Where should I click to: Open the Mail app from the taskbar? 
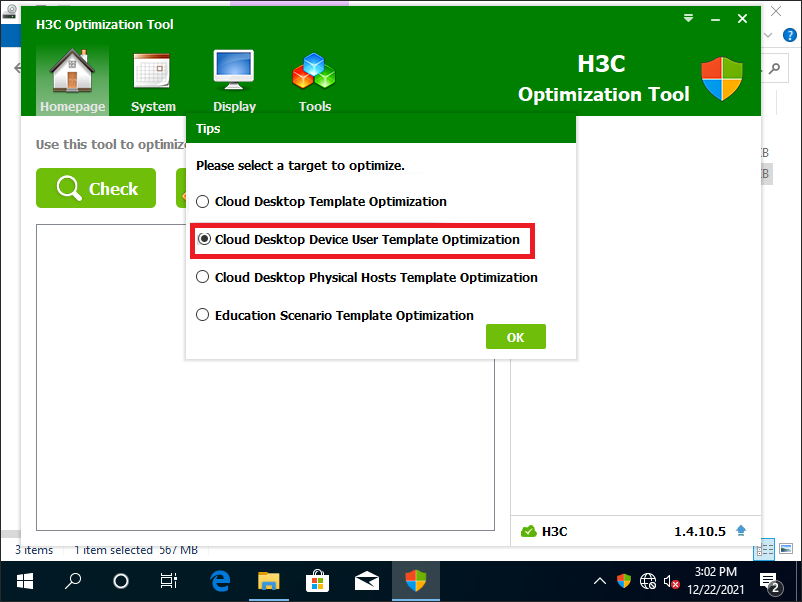(367, 581)
